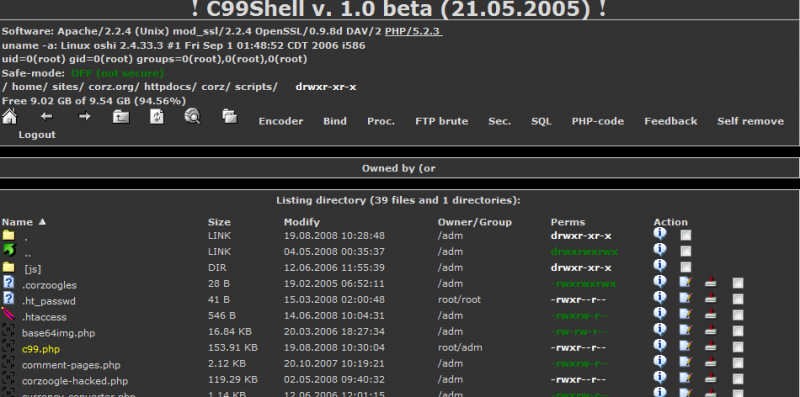Tick the checkbox for the '..' row

(686, 251)
